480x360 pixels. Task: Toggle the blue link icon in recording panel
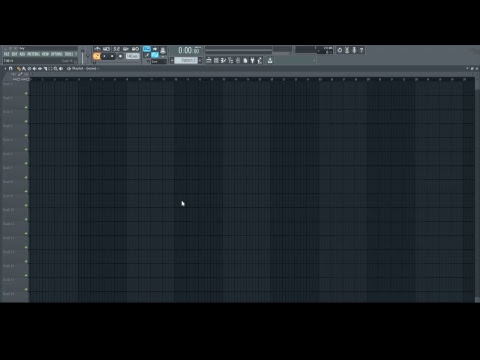pyautogui.click(x=155, y=55)
